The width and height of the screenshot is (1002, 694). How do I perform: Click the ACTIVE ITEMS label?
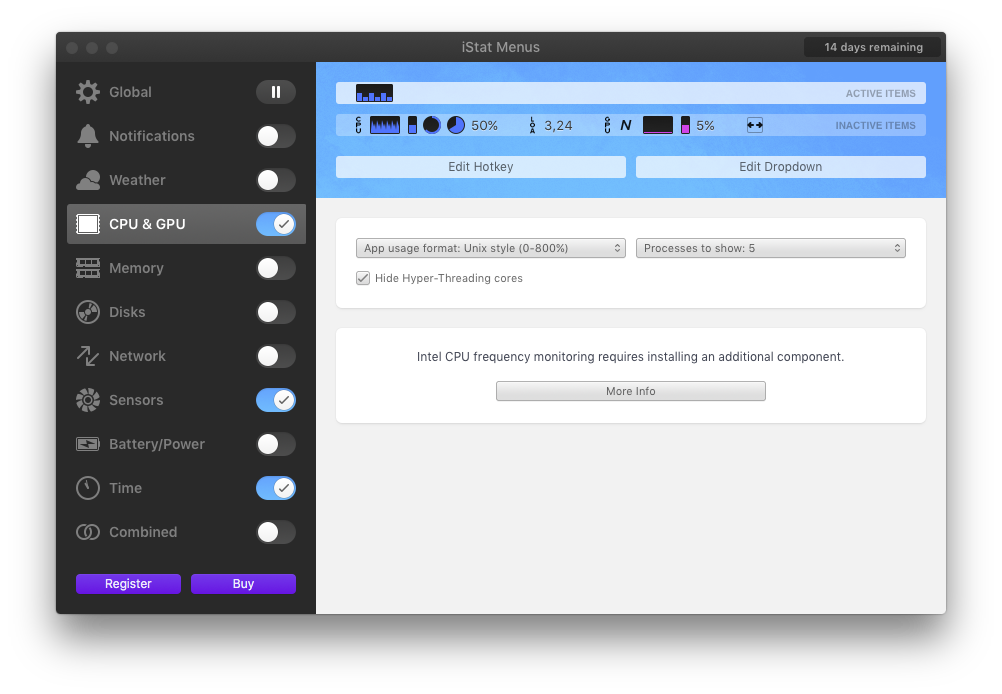881,93
